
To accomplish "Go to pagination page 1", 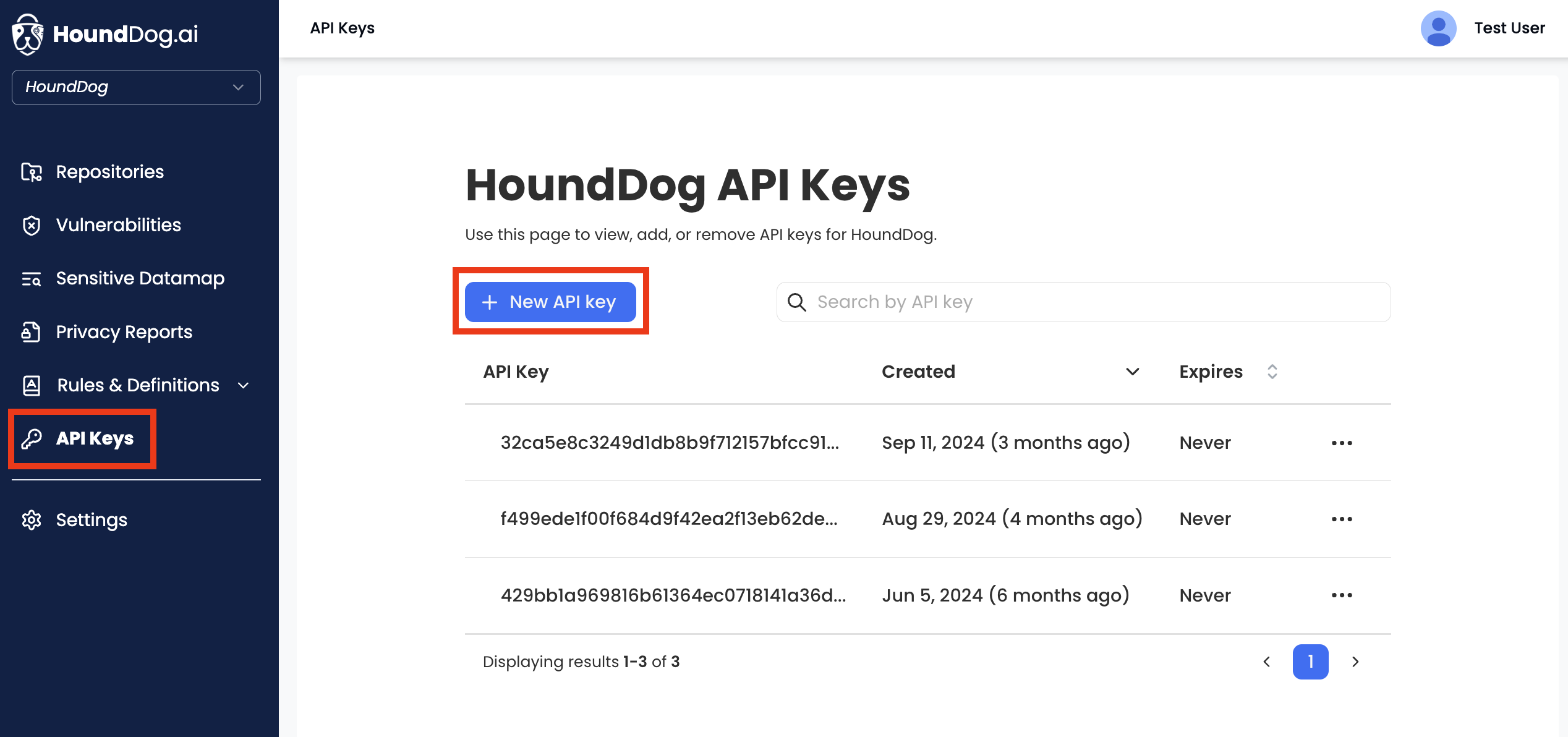I will click(1310, 662).
